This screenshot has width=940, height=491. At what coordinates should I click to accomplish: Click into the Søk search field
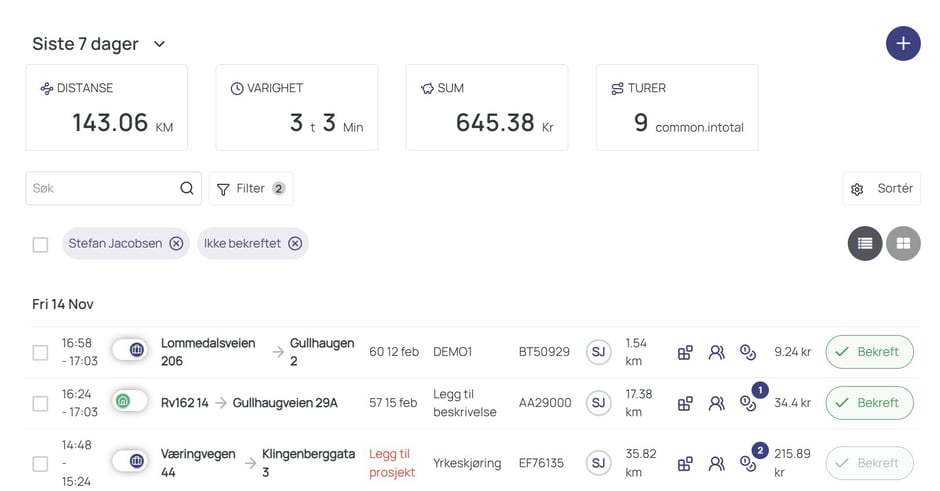pyautogui.click(x=100, y=188)
